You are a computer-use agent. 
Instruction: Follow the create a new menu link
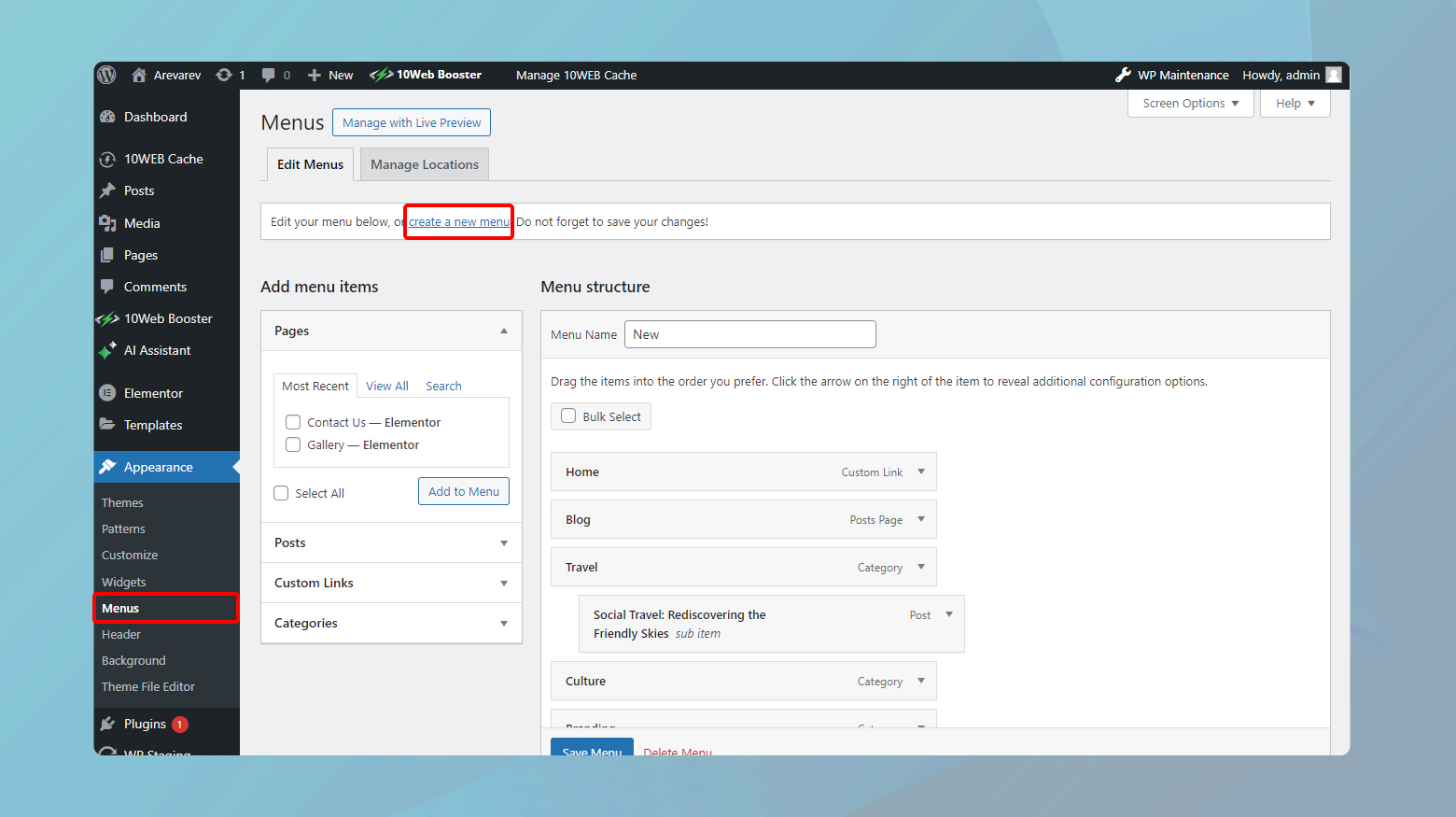pos(459,221)
